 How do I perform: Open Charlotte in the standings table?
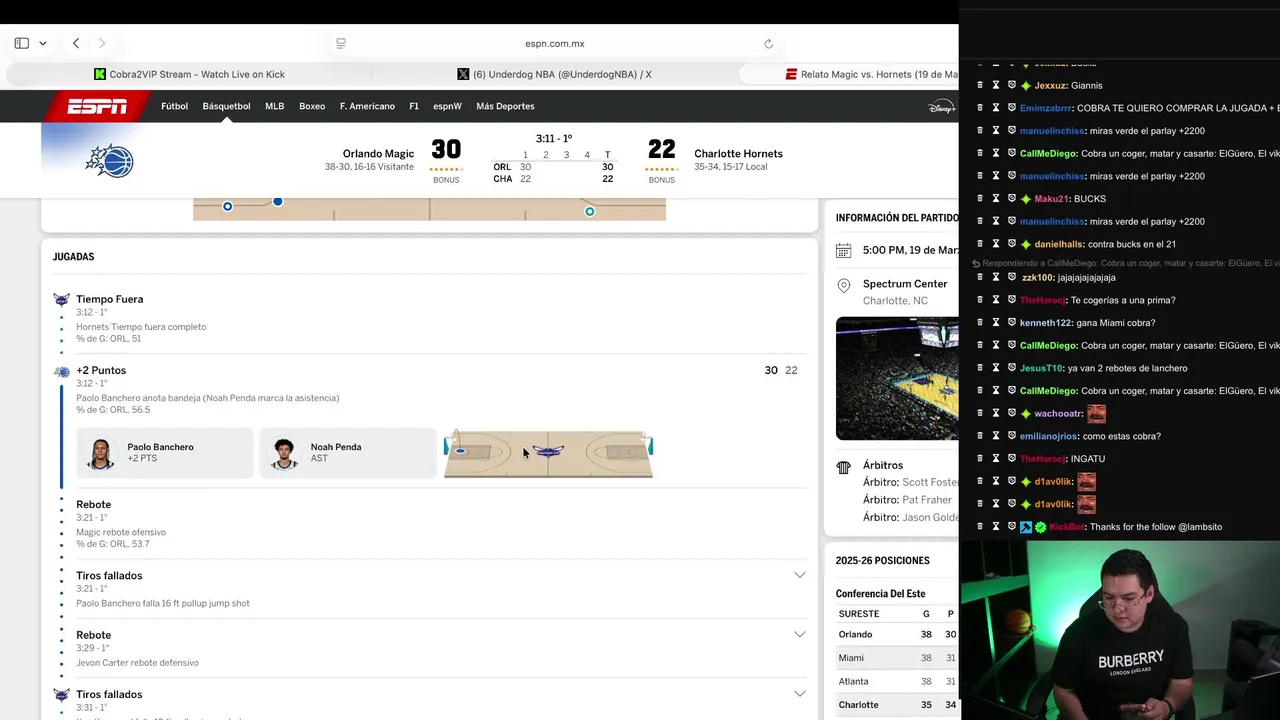[x=858, y=705]
